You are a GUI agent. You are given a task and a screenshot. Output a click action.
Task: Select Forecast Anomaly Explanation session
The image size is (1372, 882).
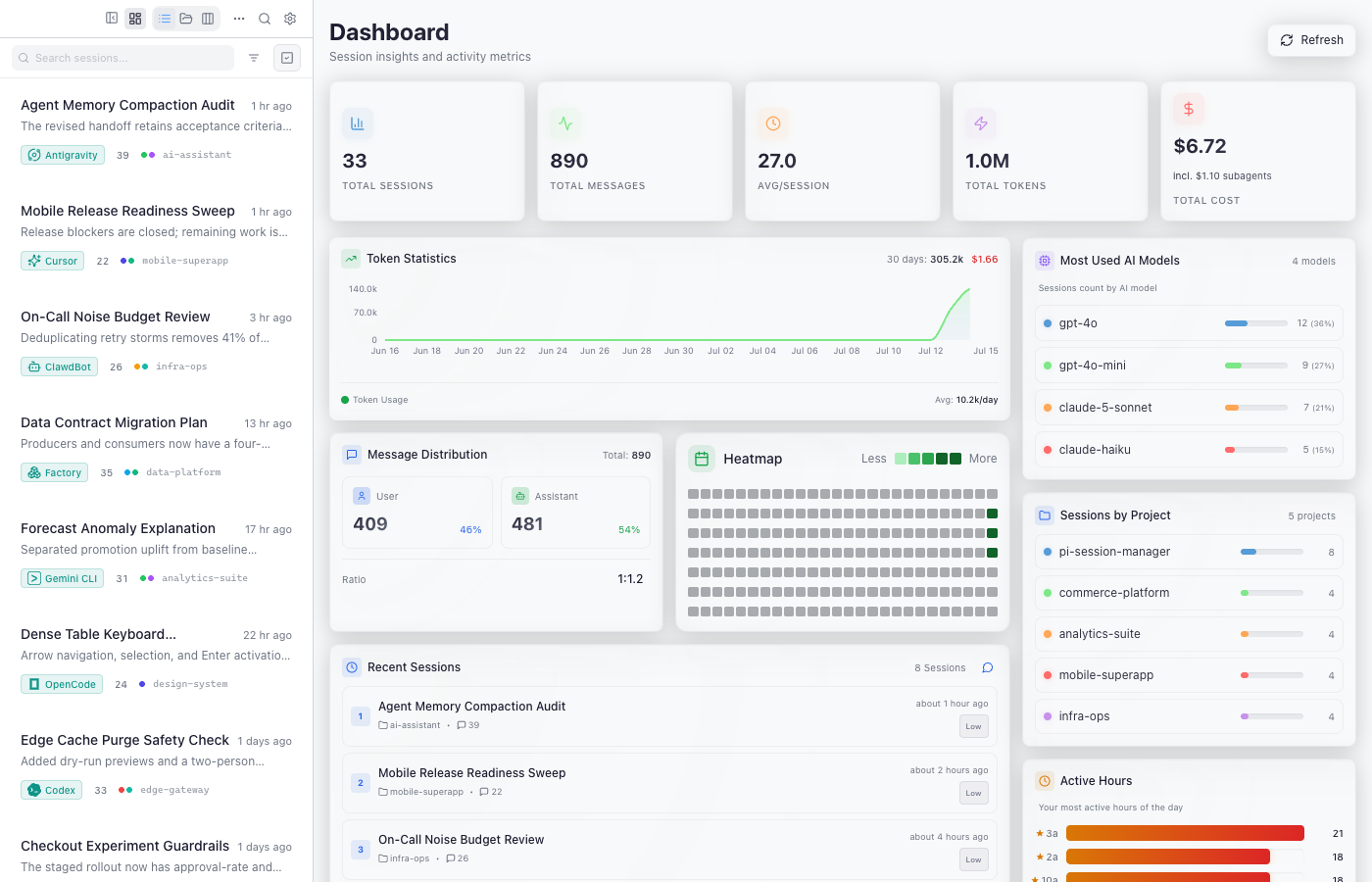157,555
